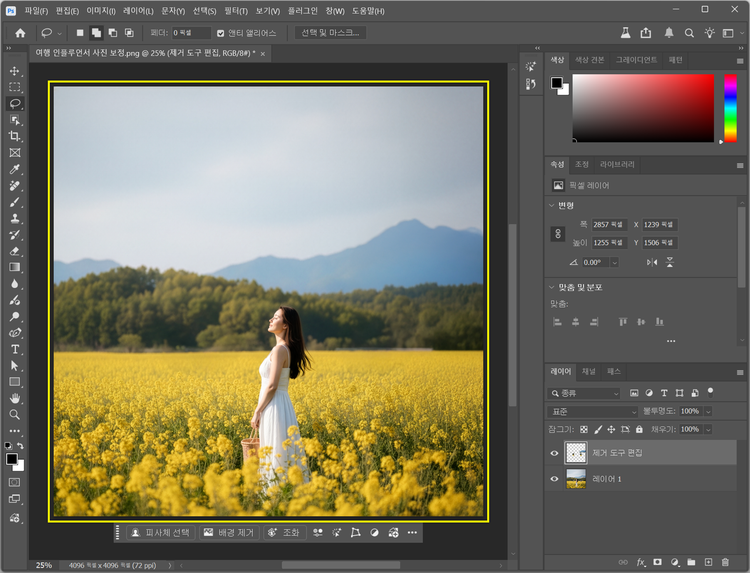Toggle visibility of 레이어 1

pos(555,479)
